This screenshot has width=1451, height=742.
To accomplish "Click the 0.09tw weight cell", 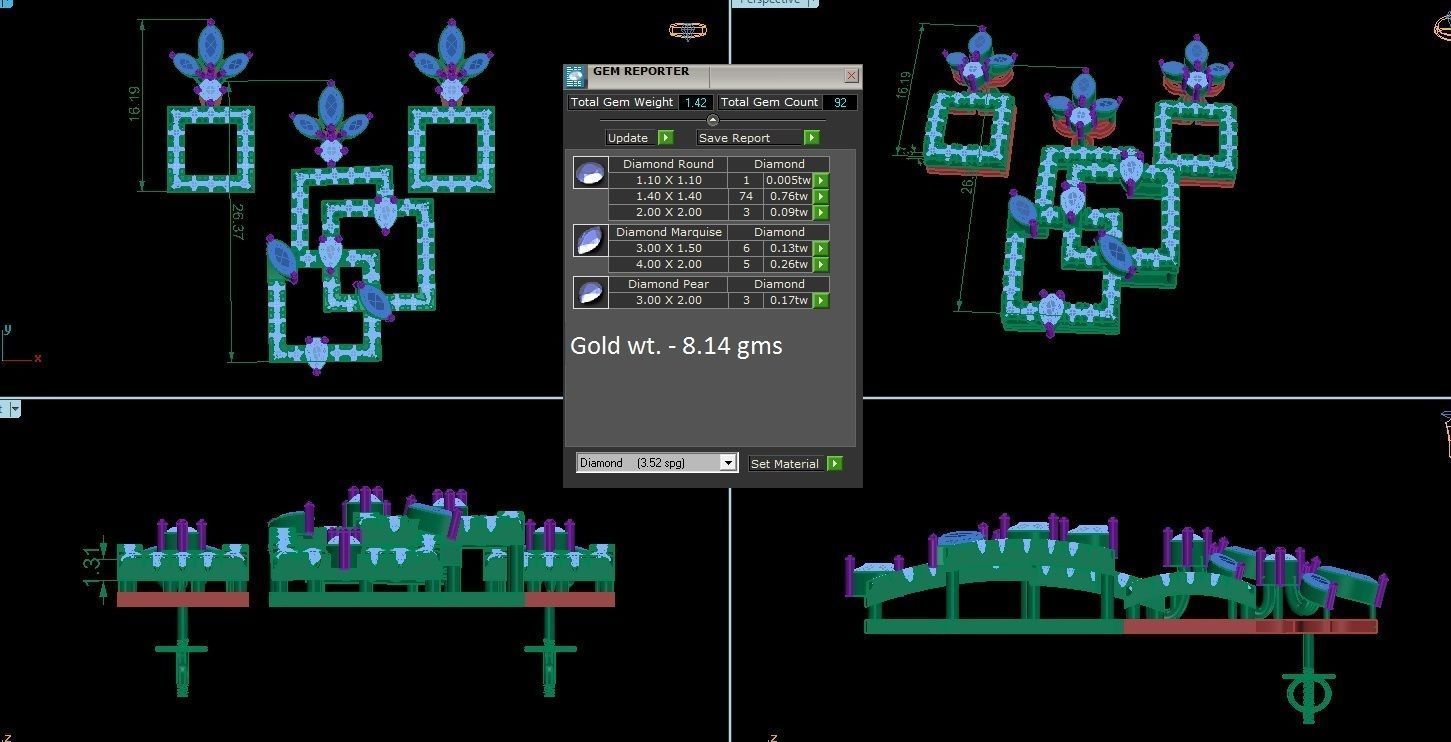I will [789, 212].
